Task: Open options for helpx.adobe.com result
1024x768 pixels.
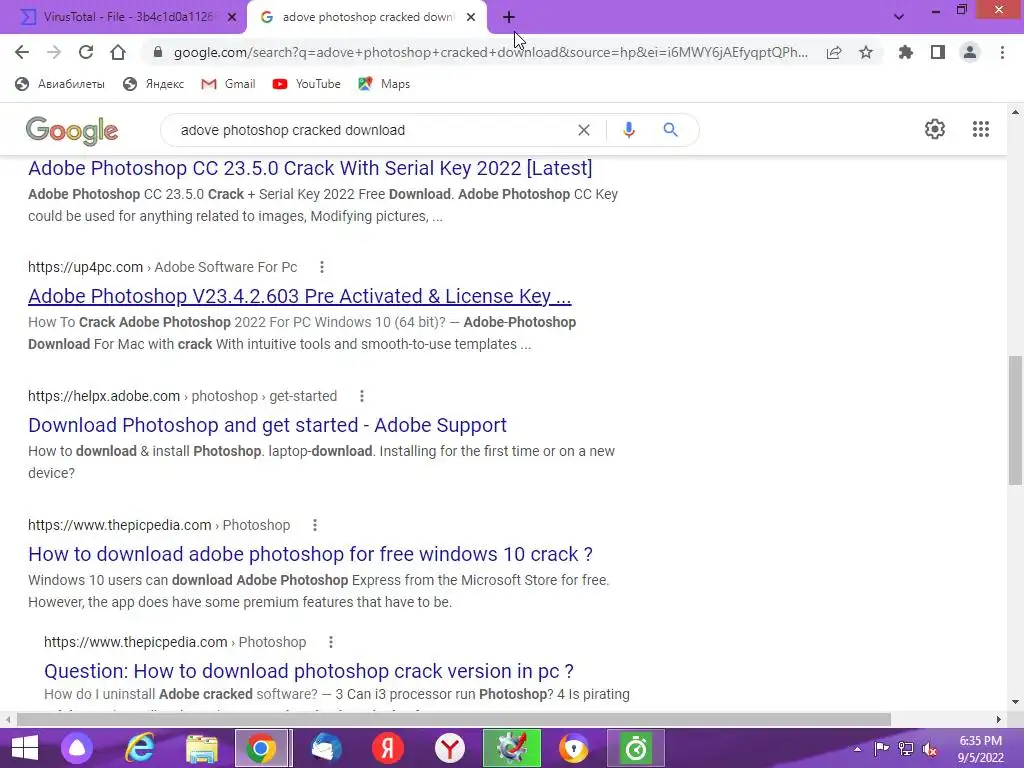Action: point(362,396)
